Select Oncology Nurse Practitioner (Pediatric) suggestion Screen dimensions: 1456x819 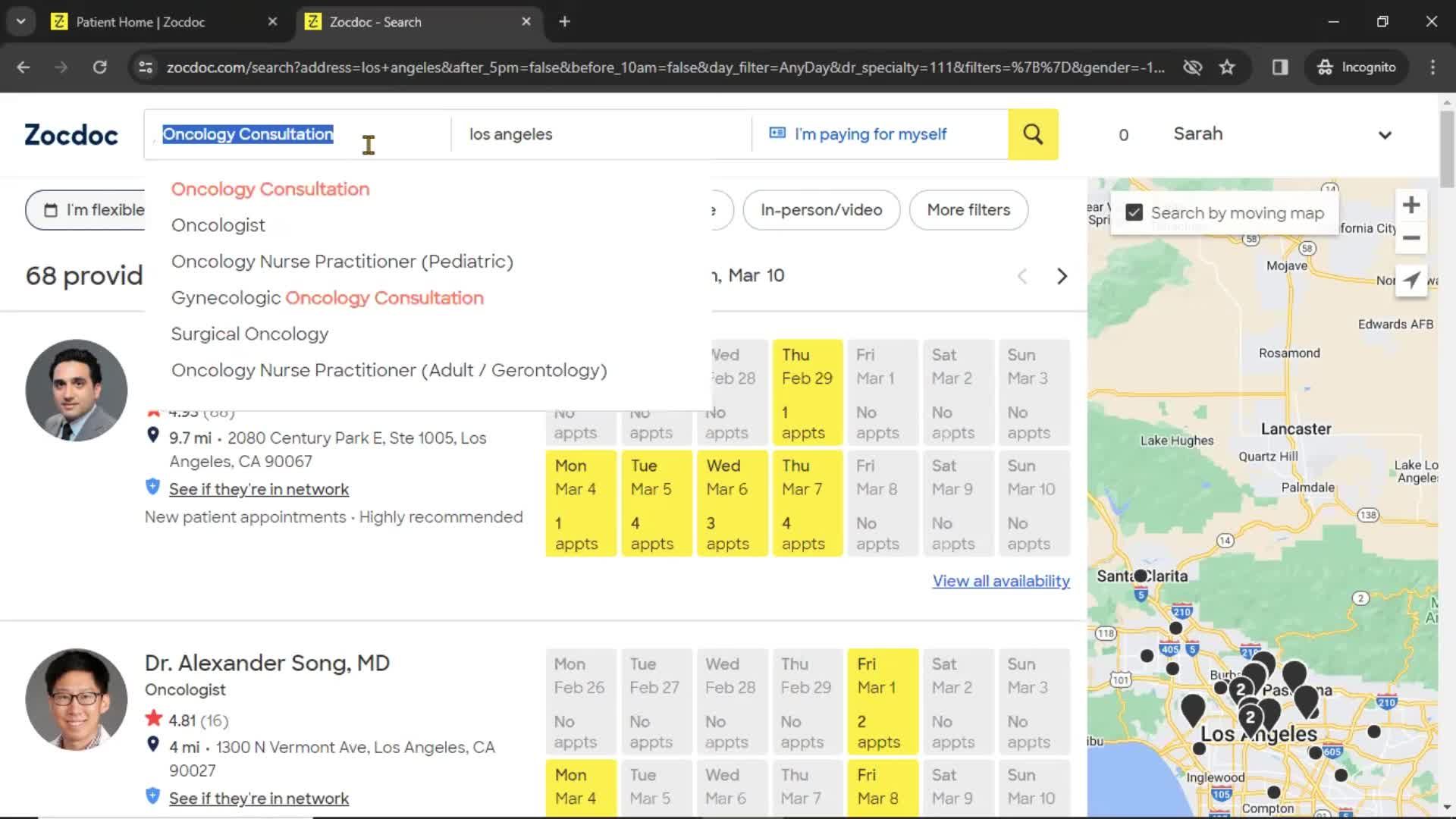coord(342,262)
